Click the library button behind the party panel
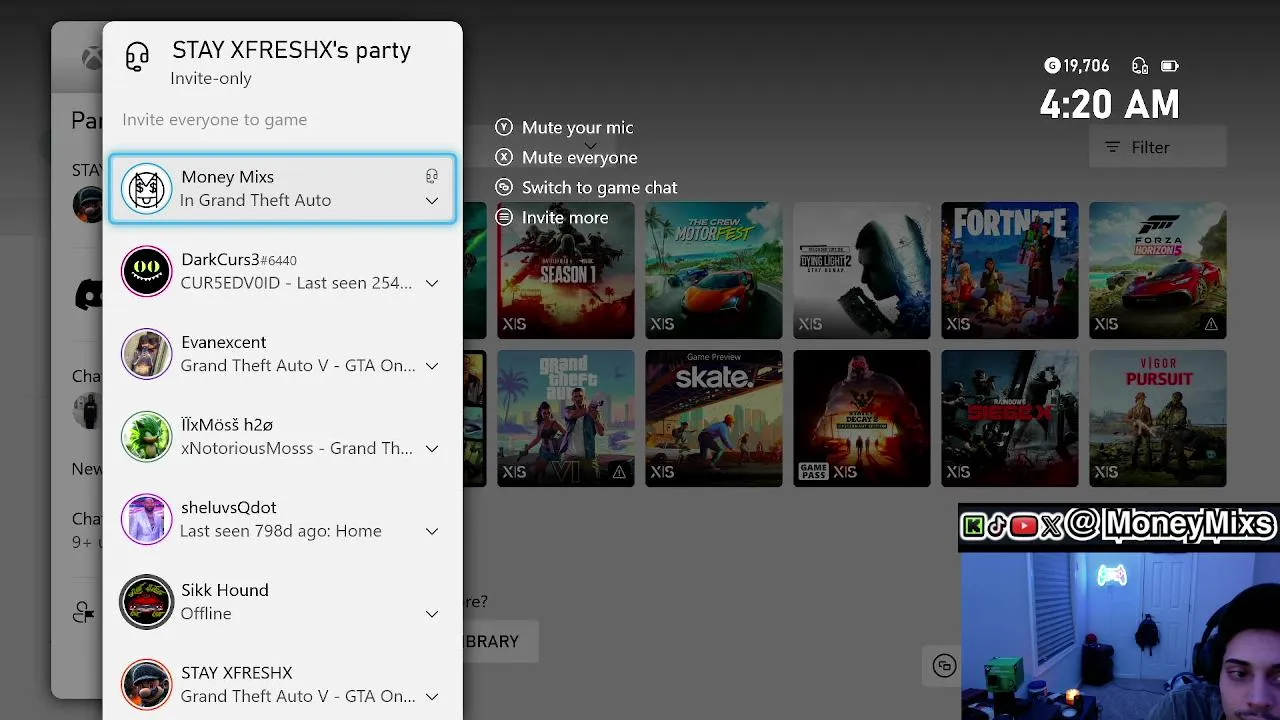The height and width of the screenshot is (720, 1280). click(500, 641)
